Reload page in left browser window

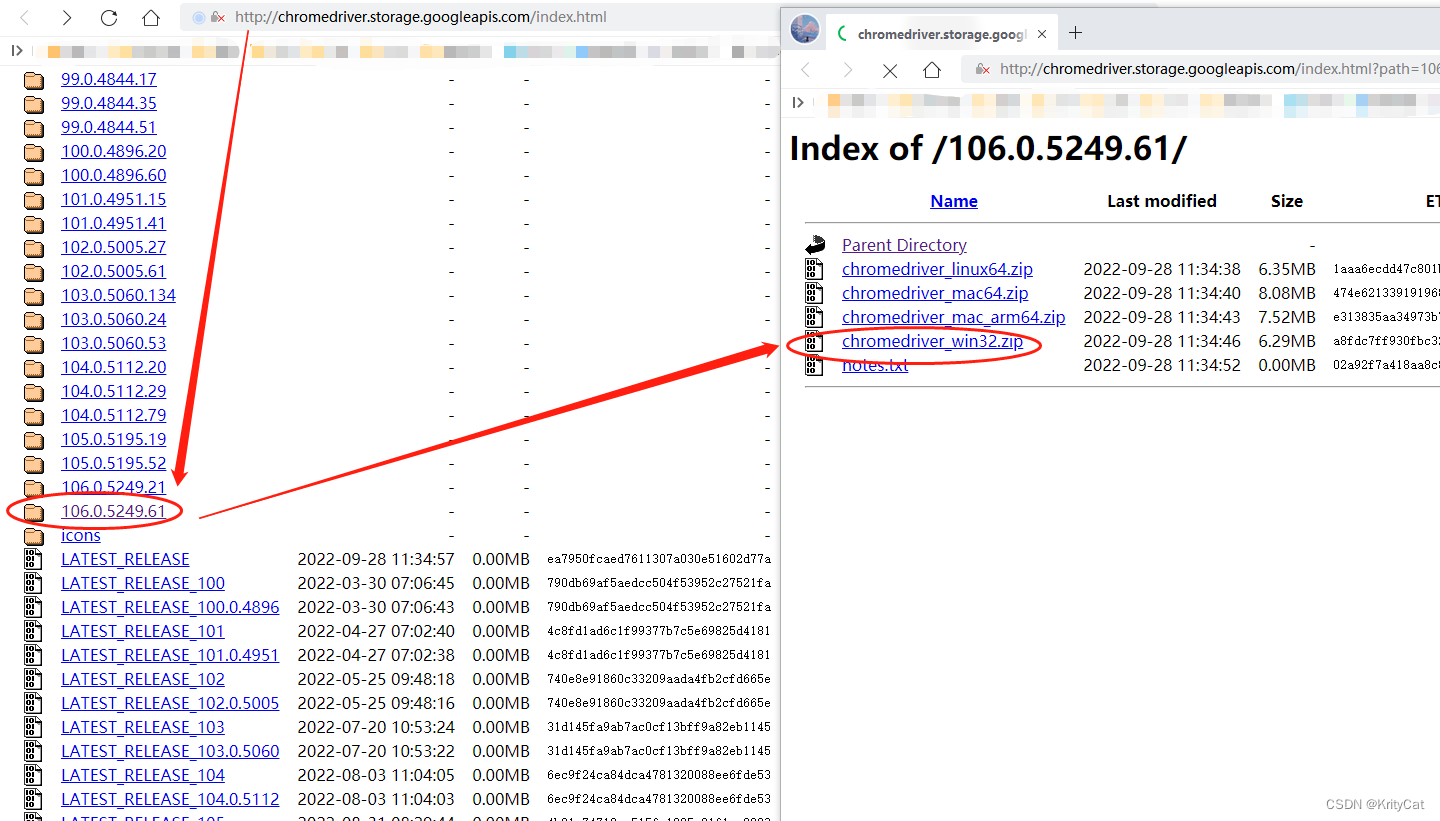109,18
